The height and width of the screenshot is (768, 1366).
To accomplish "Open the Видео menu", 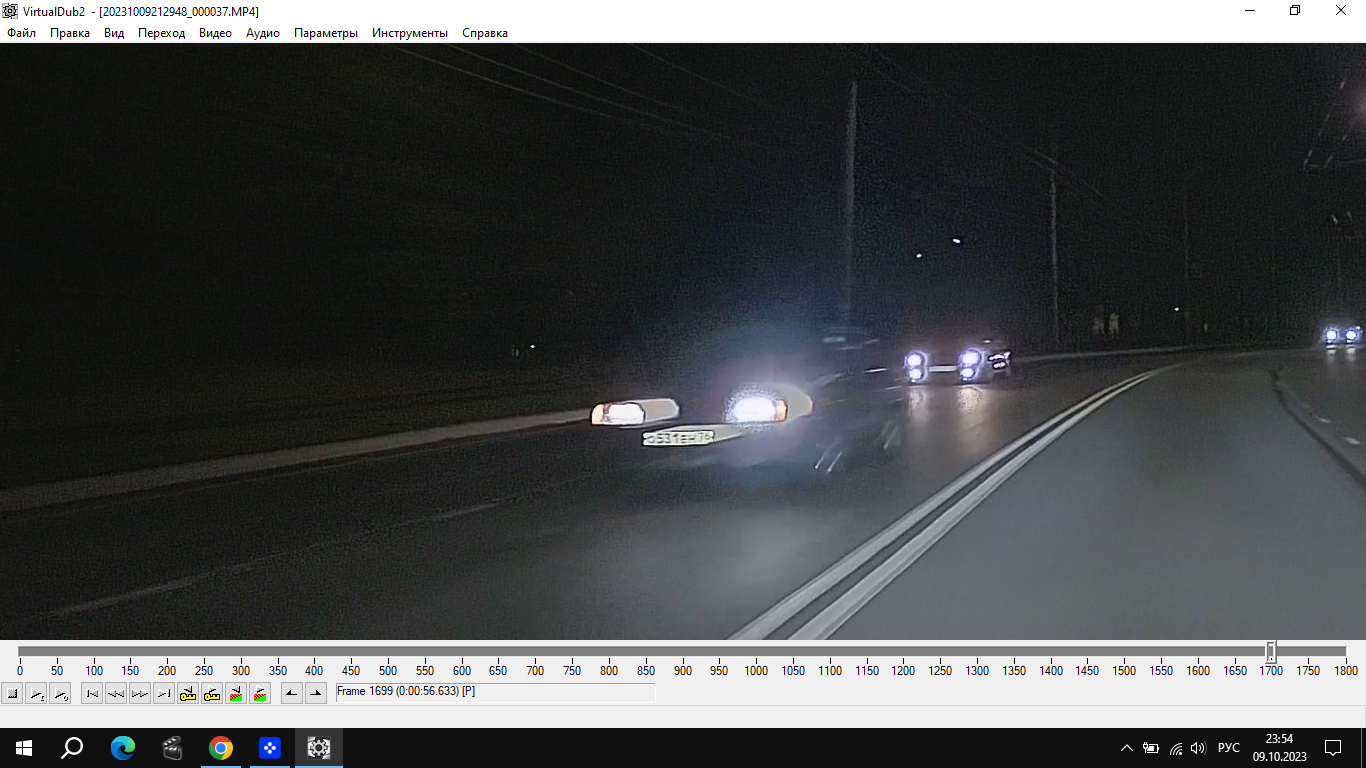I will coord(215,33).
